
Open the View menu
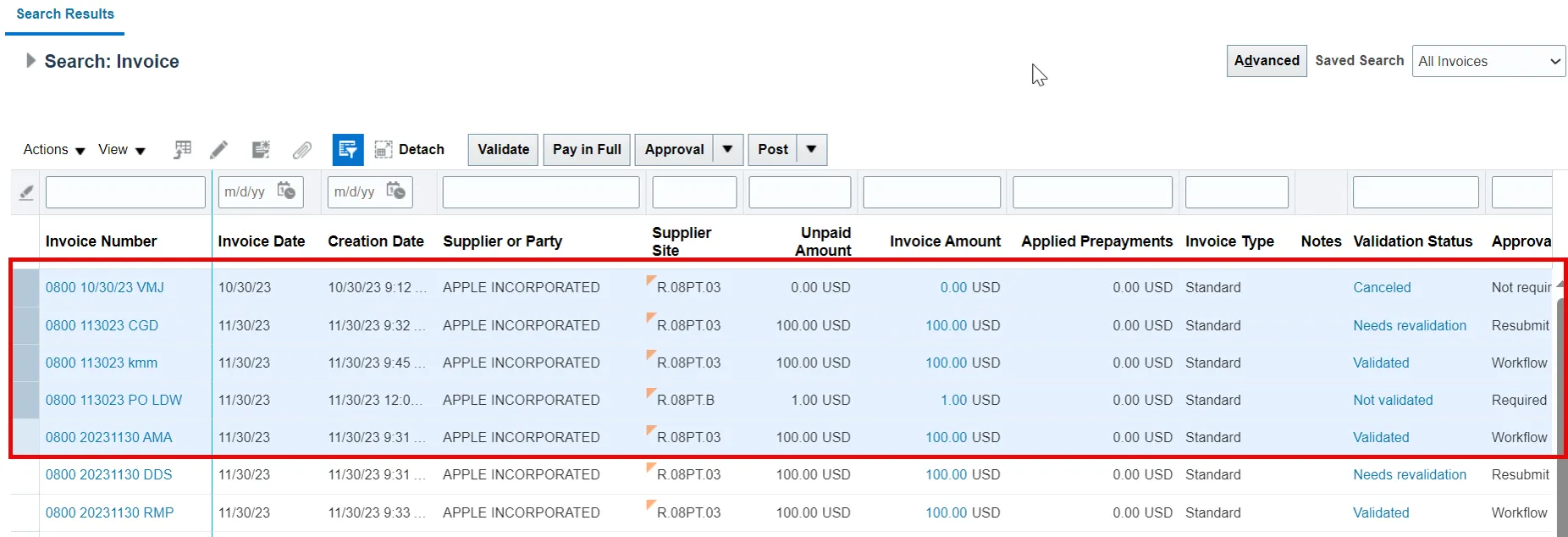click(x=121, y=150)
